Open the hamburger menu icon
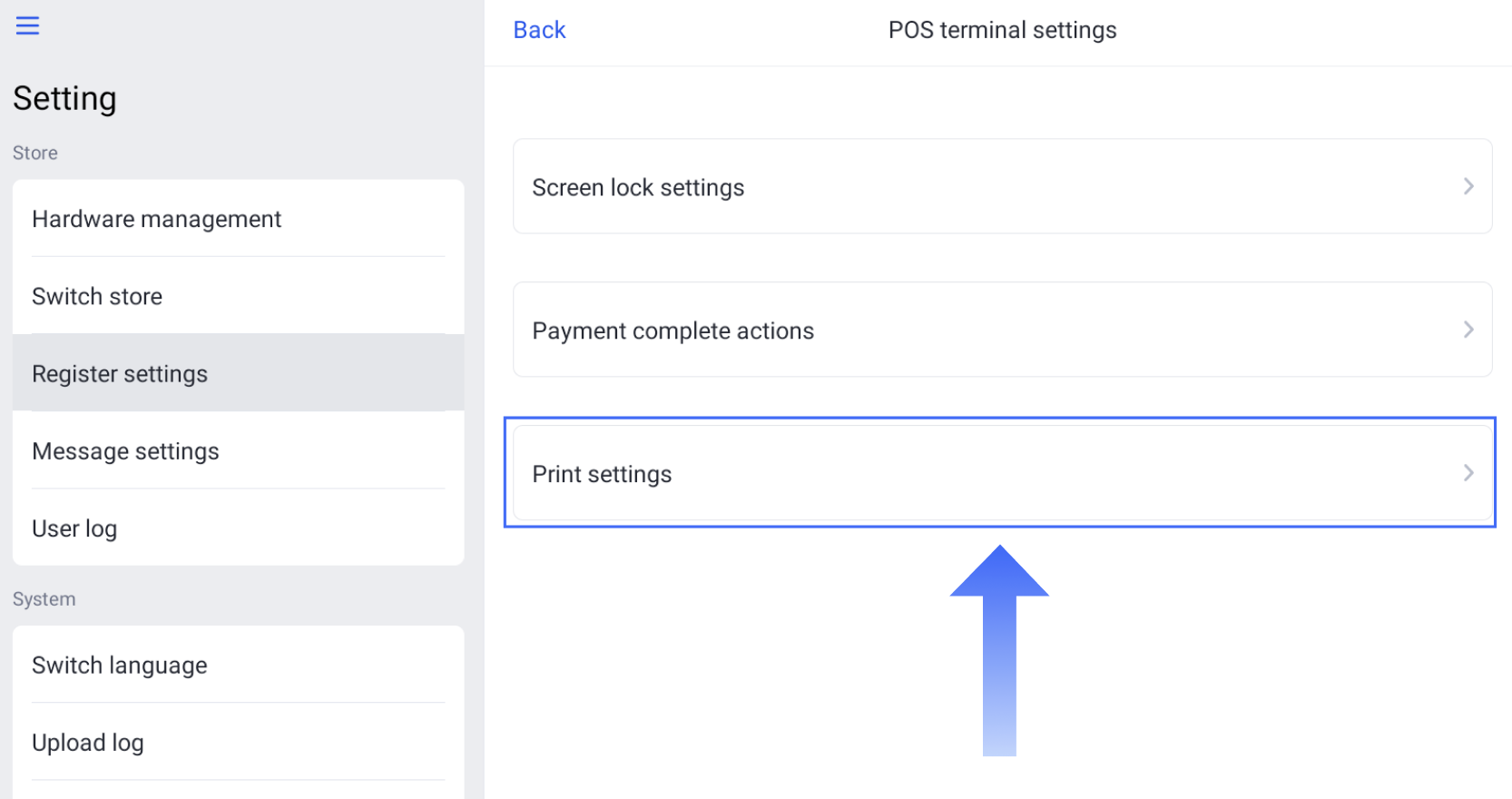This screenshot has height=799, width=1512. tap(28, 25)
